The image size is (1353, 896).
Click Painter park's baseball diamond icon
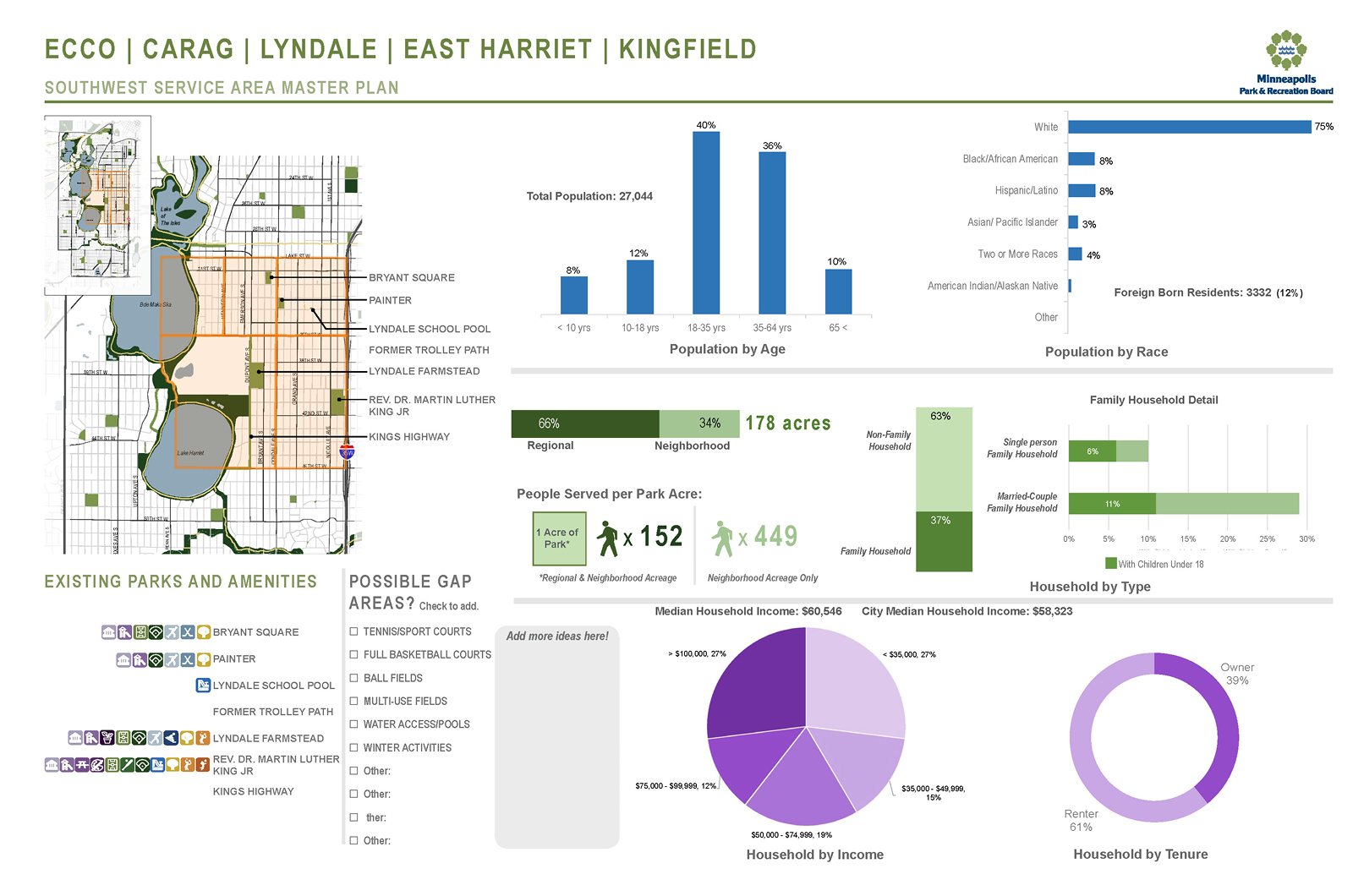(156, 659)
